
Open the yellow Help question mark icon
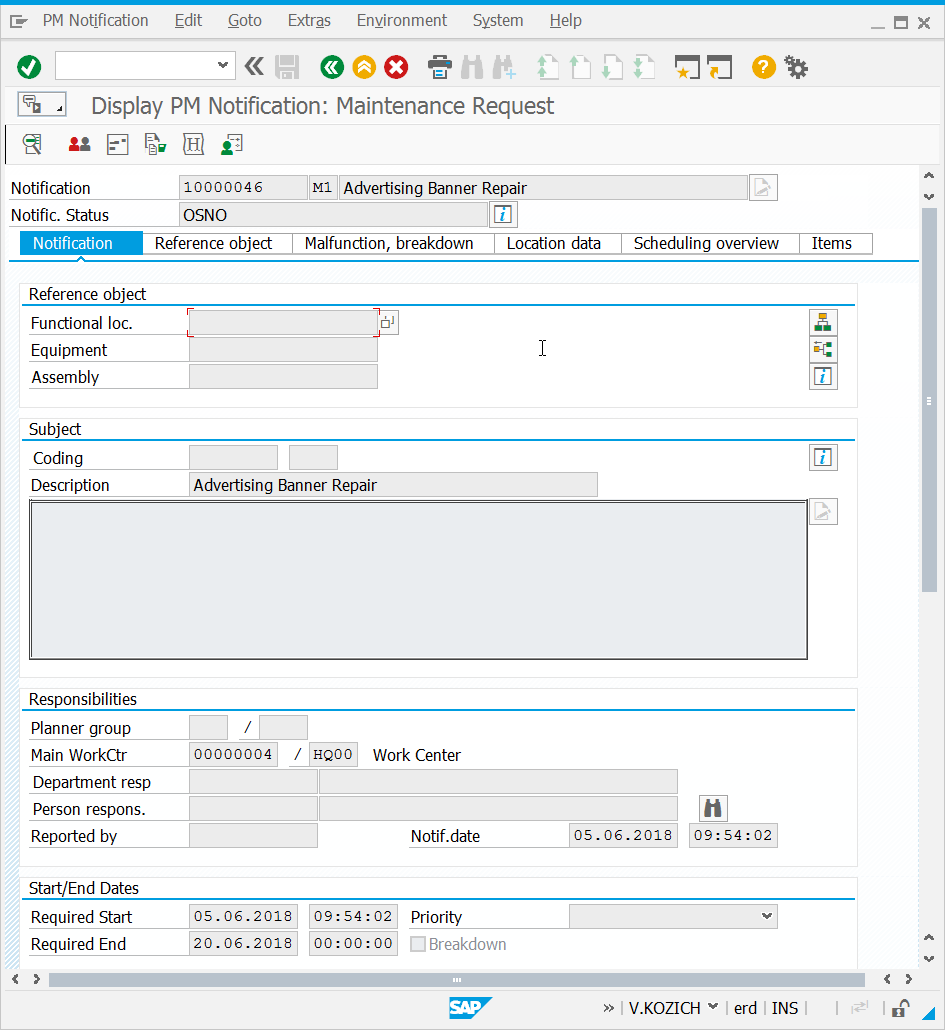764,67
